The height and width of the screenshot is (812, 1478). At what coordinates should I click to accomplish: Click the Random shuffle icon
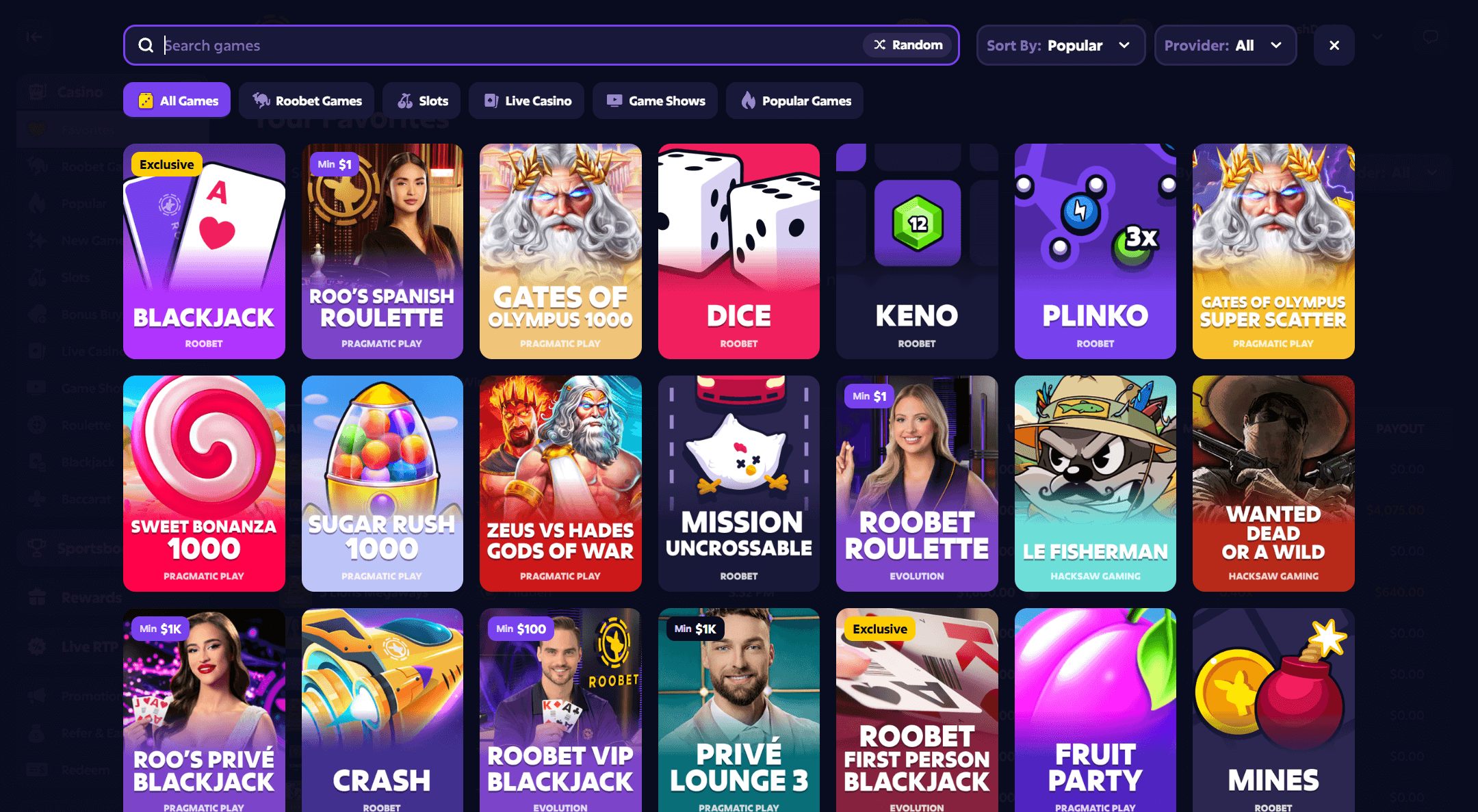[880, 44]
